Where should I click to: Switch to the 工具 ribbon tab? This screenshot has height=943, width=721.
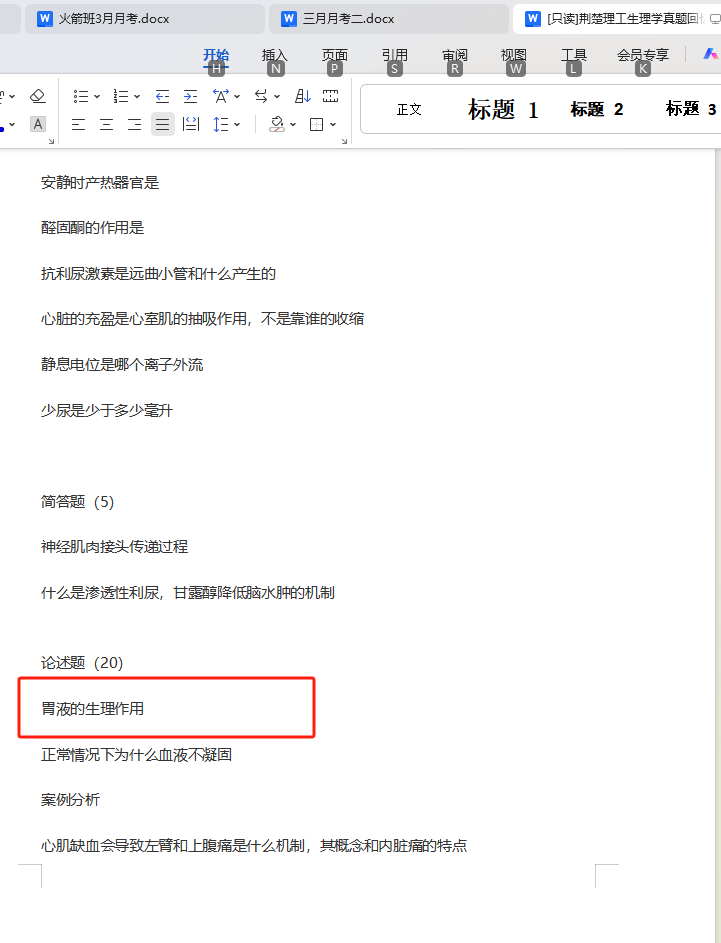pos(574,55)
